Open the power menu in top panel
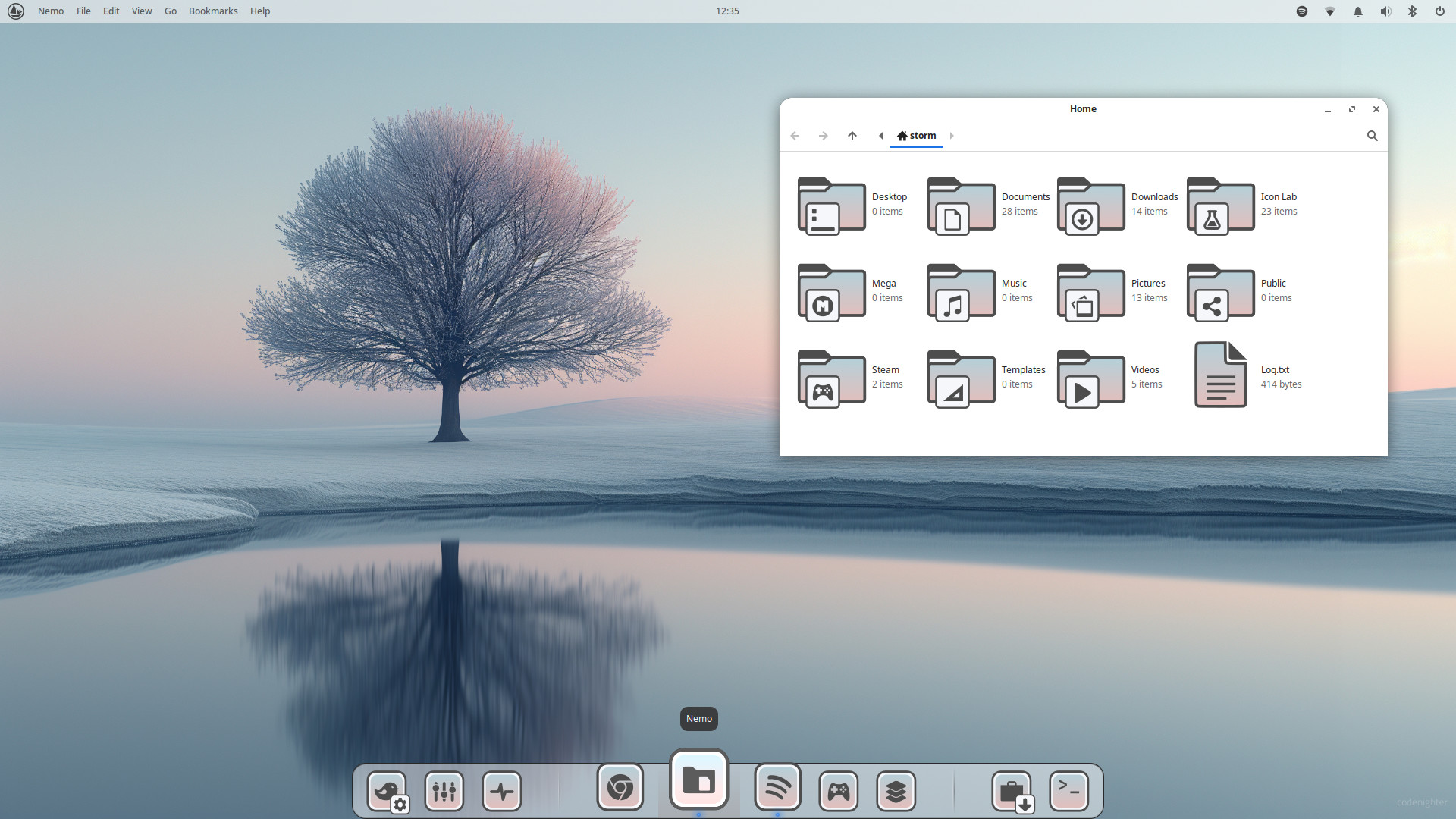The width and height of the screenshot is (1456, 819). (1439, 11)
